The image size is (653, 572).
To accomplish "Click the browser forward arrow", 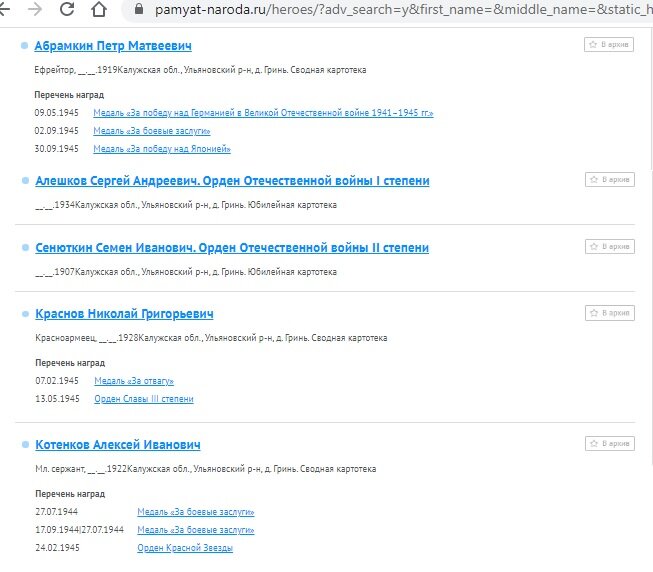I will click(x=35, y=9).
